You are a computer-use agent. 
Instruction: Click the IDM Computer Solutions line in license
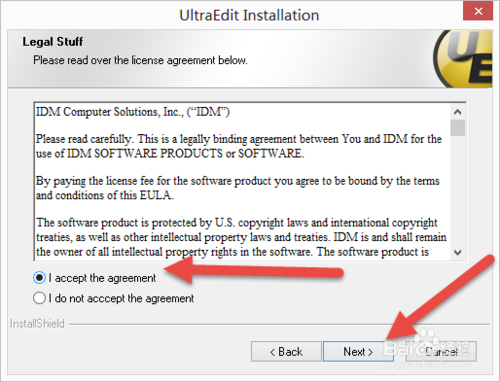click(133, 112)
